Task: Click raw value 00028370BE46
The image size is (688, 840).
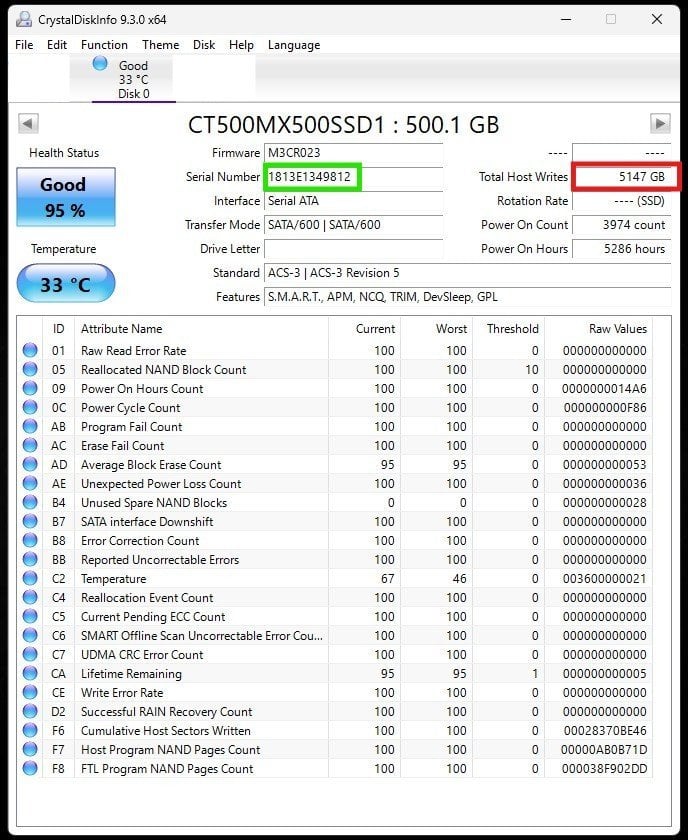Action: (604, 731)
